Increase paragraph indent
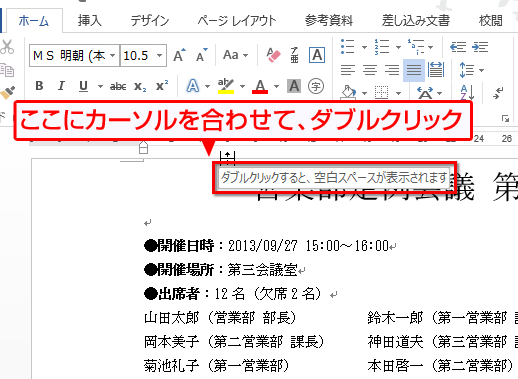Screen dimensions: 518x379 (480, 47)
